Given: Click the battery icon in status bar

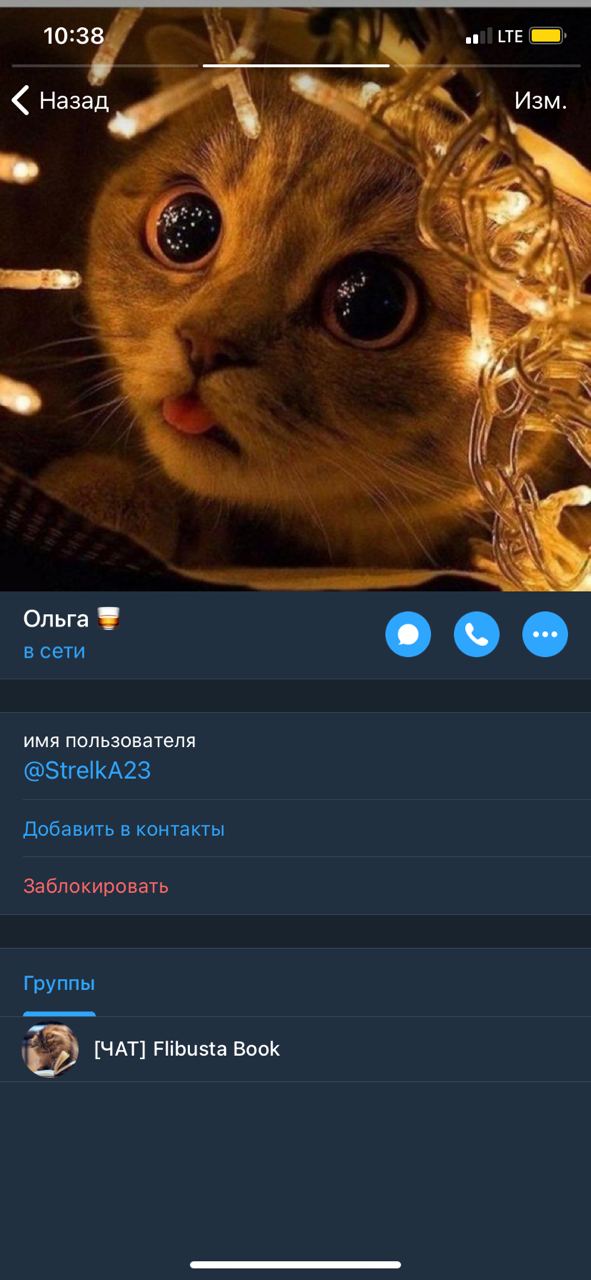Looking at the screenshot, I should pyautogui.click(x=547, y=36).
